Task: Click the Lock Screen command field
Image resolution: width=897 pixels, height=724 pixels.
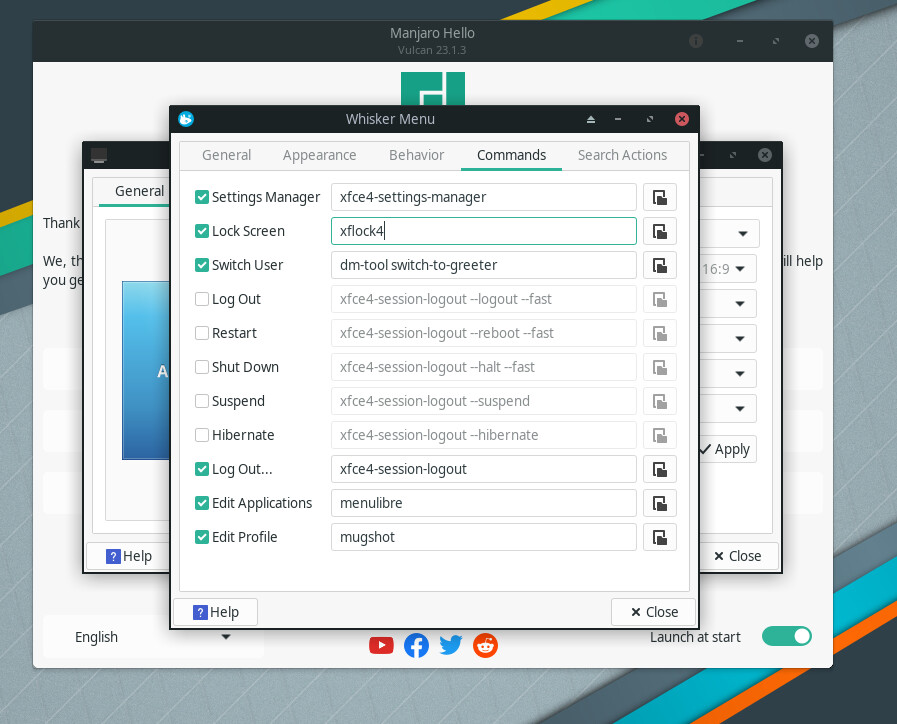Action: 484,231
